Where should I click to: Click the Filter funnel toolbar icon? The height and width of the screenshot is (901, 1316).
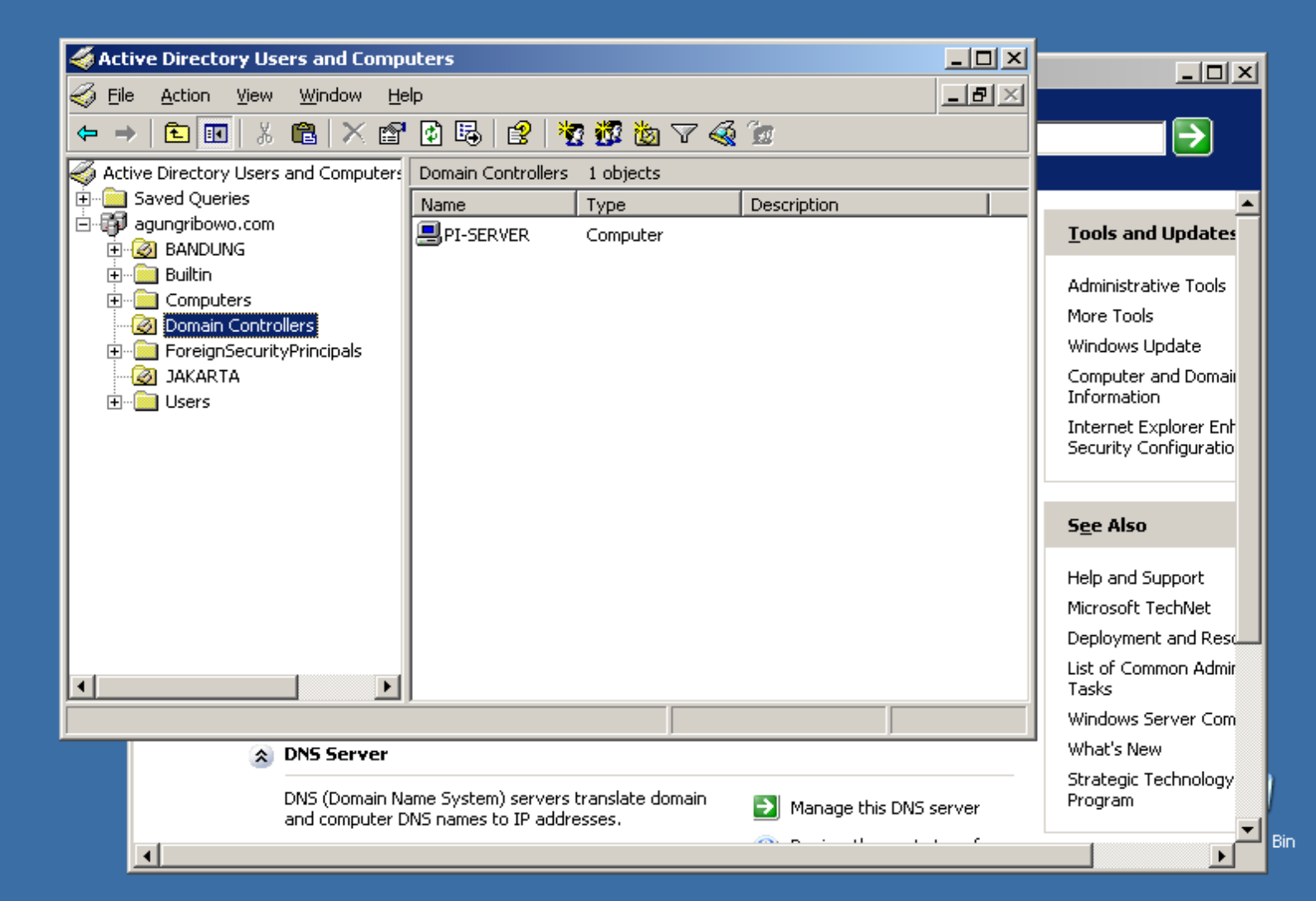point(684,133)
